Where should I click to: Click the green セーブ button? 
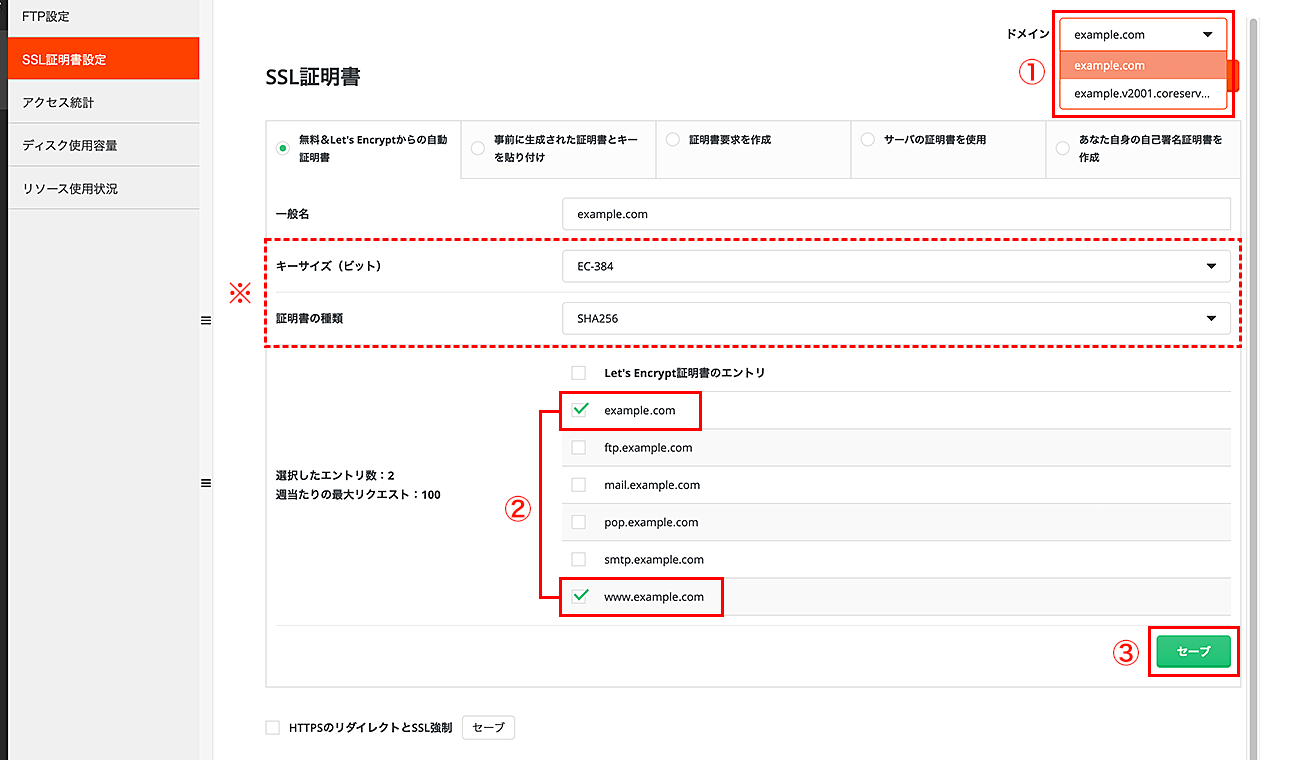1194,650
